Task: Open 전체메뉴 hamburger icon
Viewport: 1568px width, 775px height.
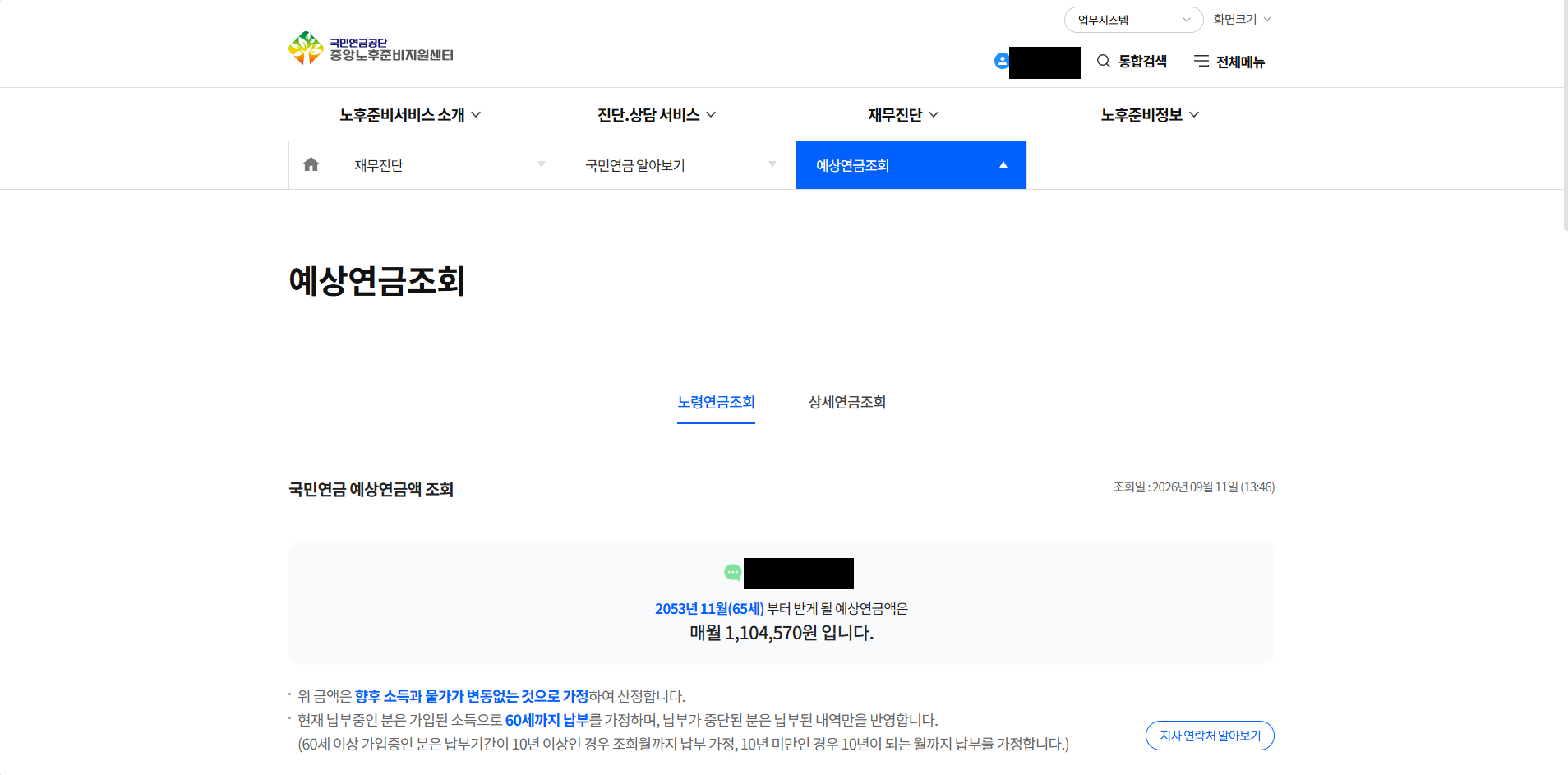Action: pyautogui.click(x=1201, y=61)
